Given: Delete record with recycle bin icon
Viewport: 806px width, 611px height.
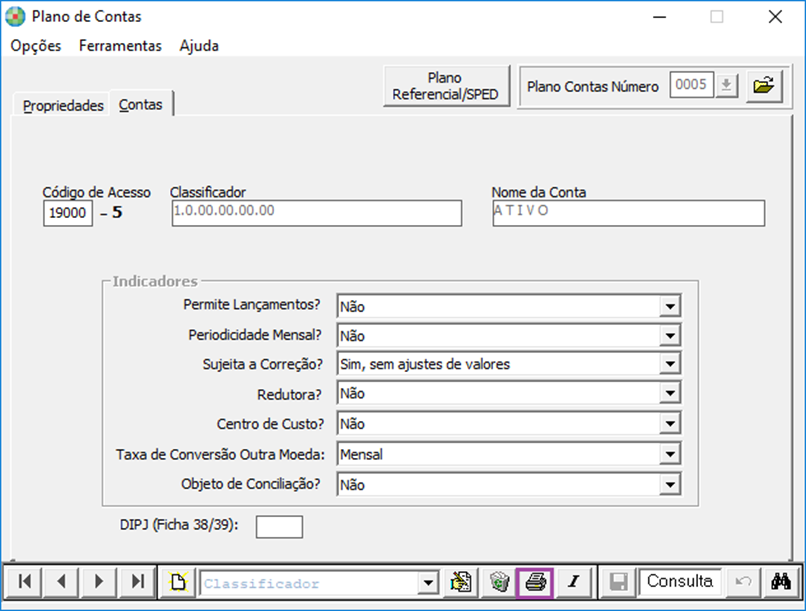Looking at the screenshot, I should tap(499, 582).
